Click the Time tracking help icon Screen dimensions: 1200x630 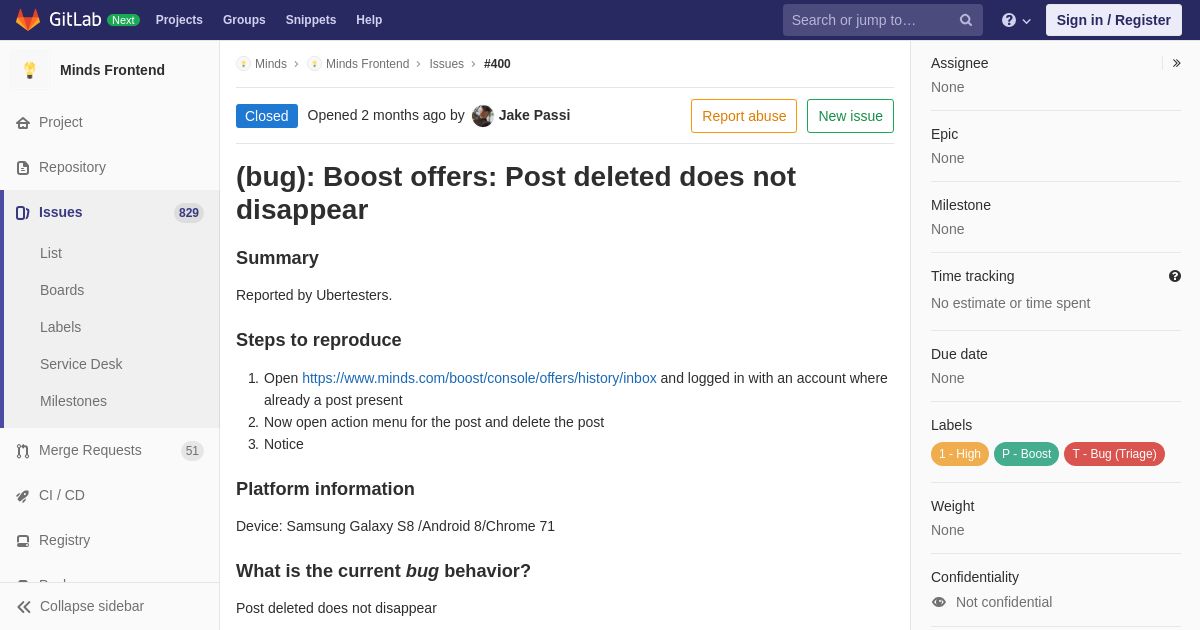(1175, 276)
